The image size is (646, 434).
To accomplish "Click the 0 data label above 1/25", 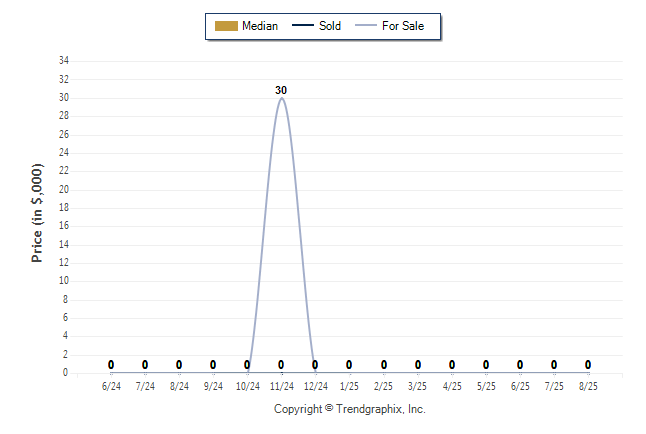I will click(x=349, y=365).
